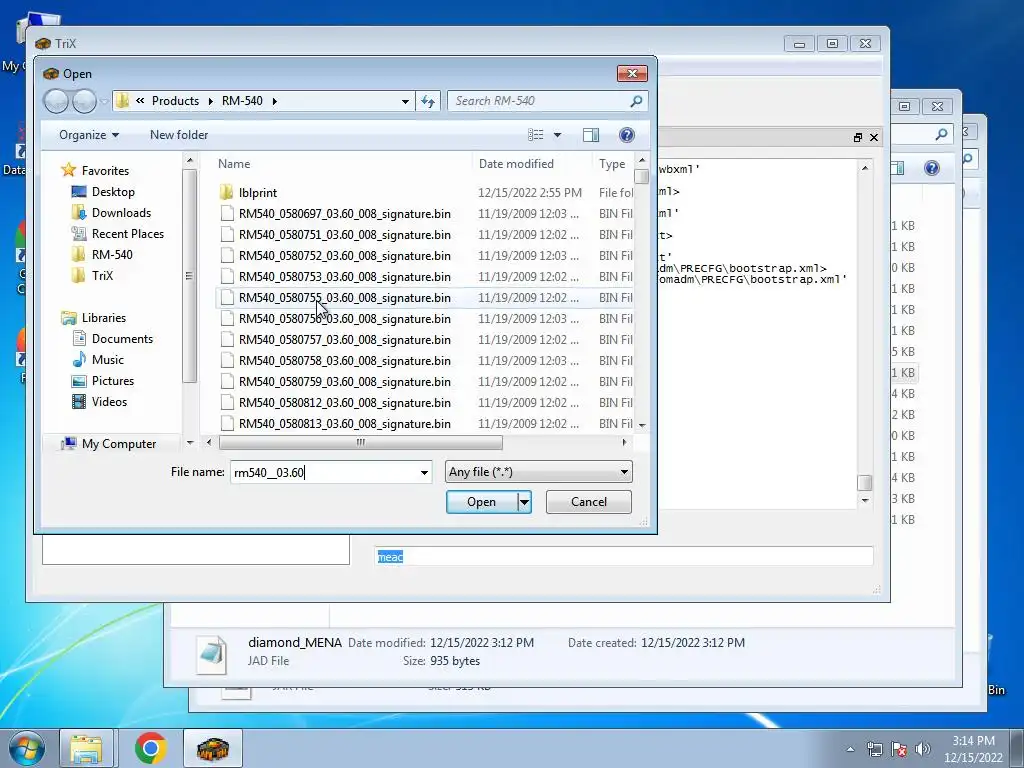Screen dimensions: 1024x768
Task: Click navigation pane scrollbar thumb
Action: (189, 276)
